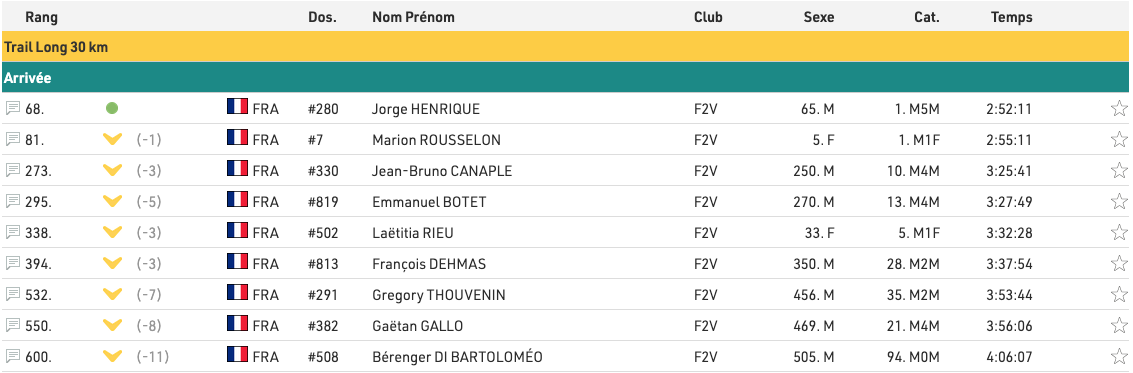Viewport: 1133px width, 373px height.
Task: Click yellow chevron on Gaëtan GALLO row
Action: [x=112, y=325]
